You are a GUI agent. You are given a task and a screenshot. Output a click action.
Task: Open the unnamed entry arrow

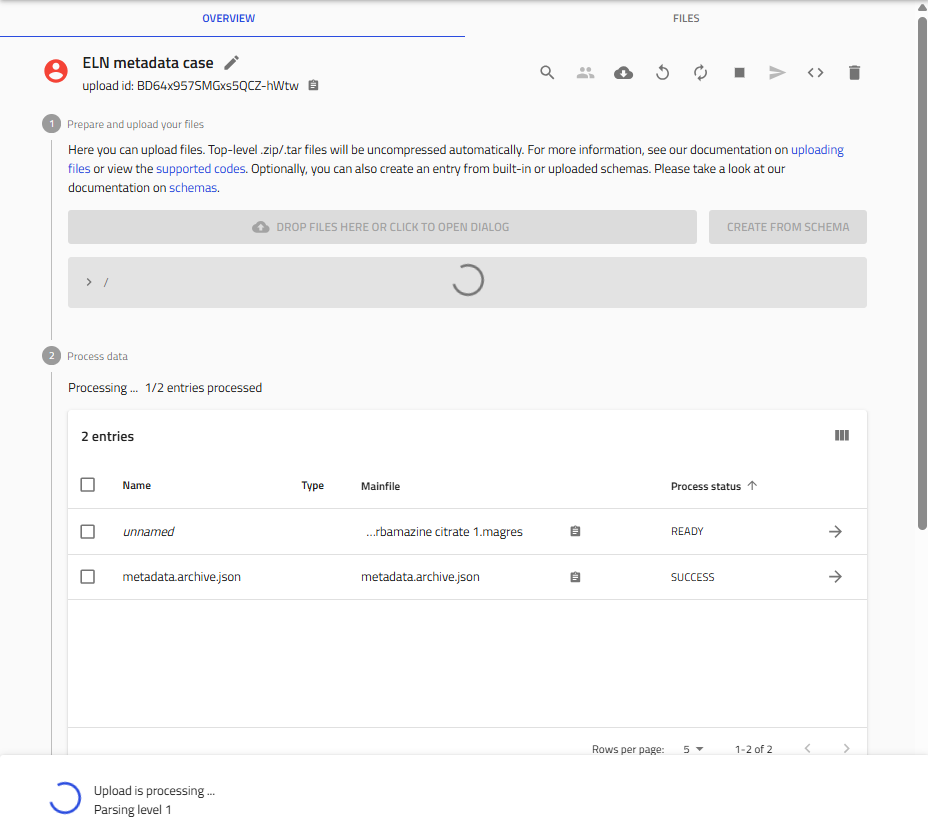coord(835,531)
